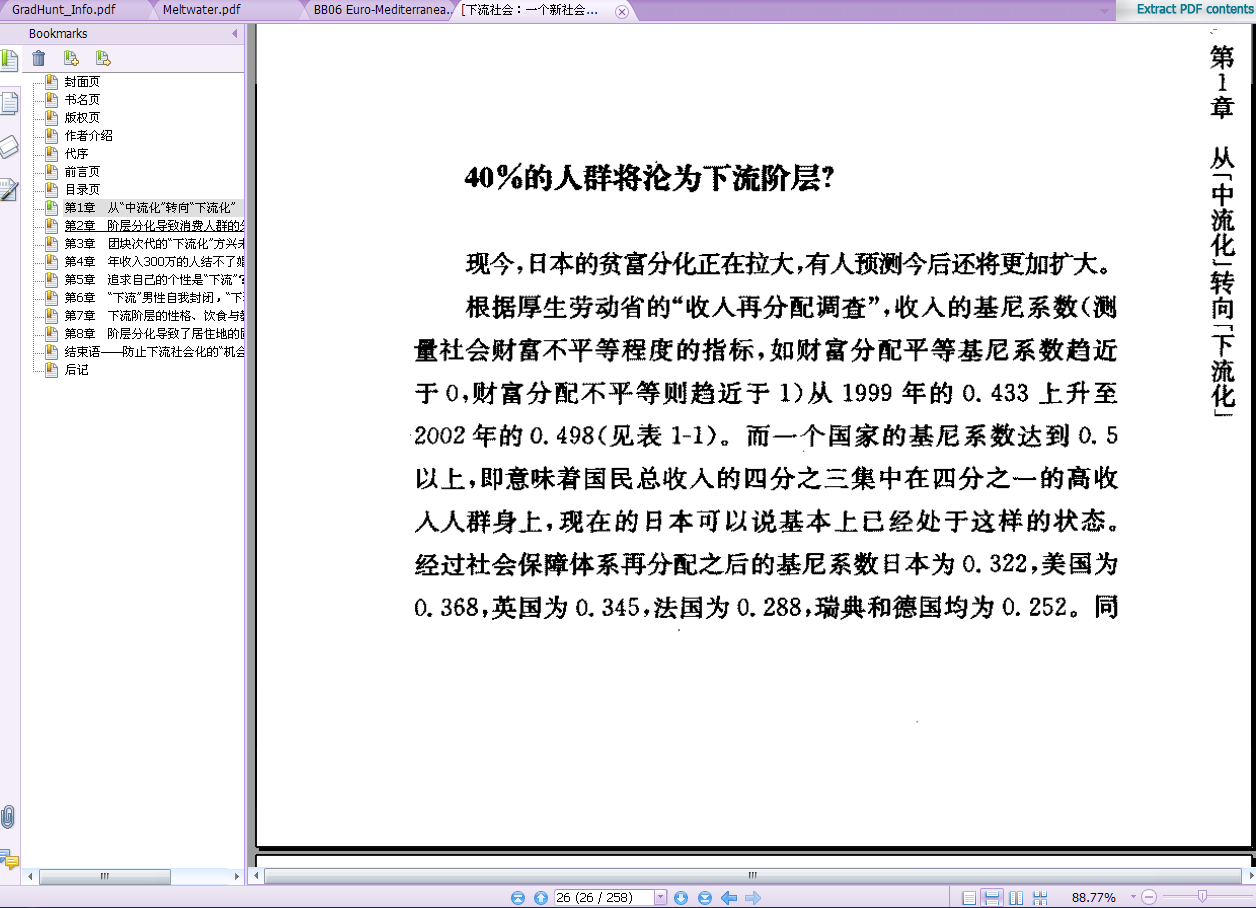
Task: Delete the selected bookmark with trash icon
Action: [x=39, y=58]
